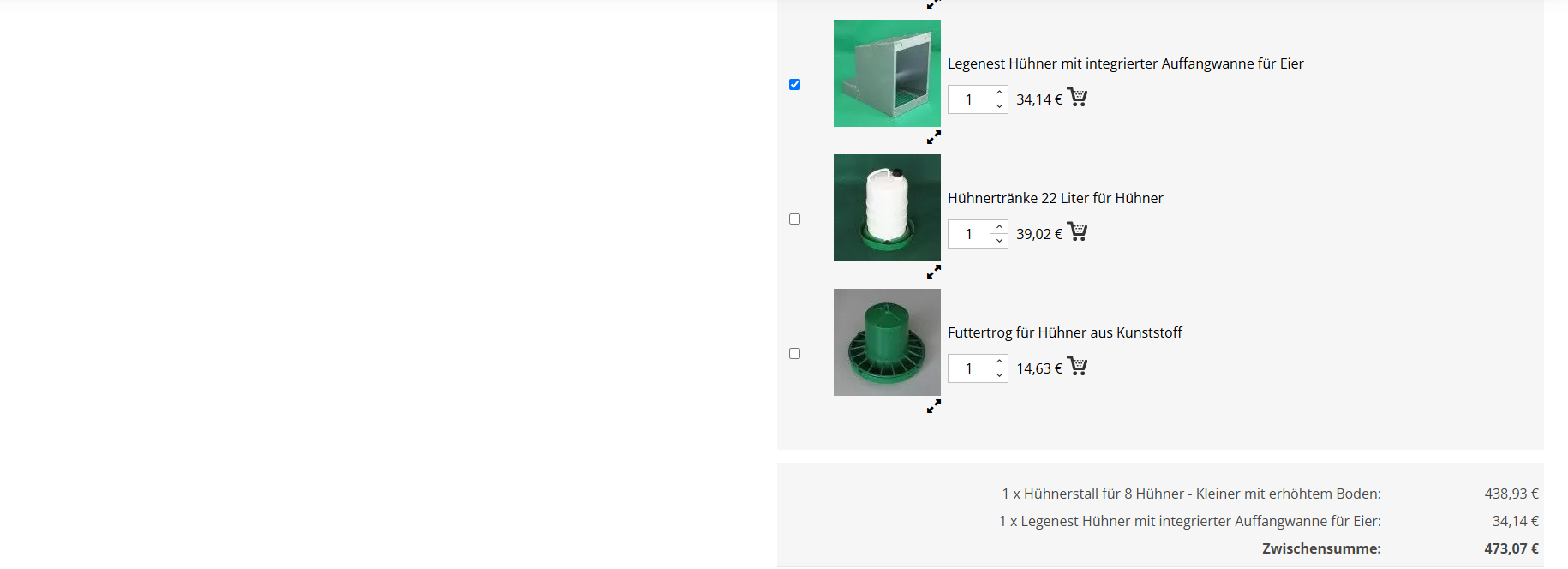
Task: Open Hühnerstall für 8 Hühner link
Action: click(x=1191, y=494)
